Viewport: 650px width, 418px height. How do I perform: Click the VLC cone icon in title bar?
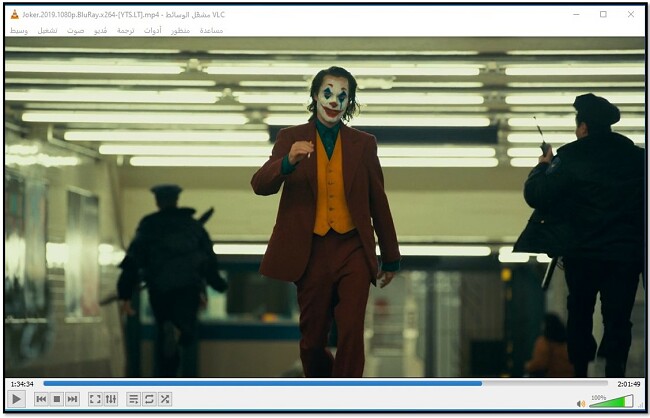(x=15, y=15)
